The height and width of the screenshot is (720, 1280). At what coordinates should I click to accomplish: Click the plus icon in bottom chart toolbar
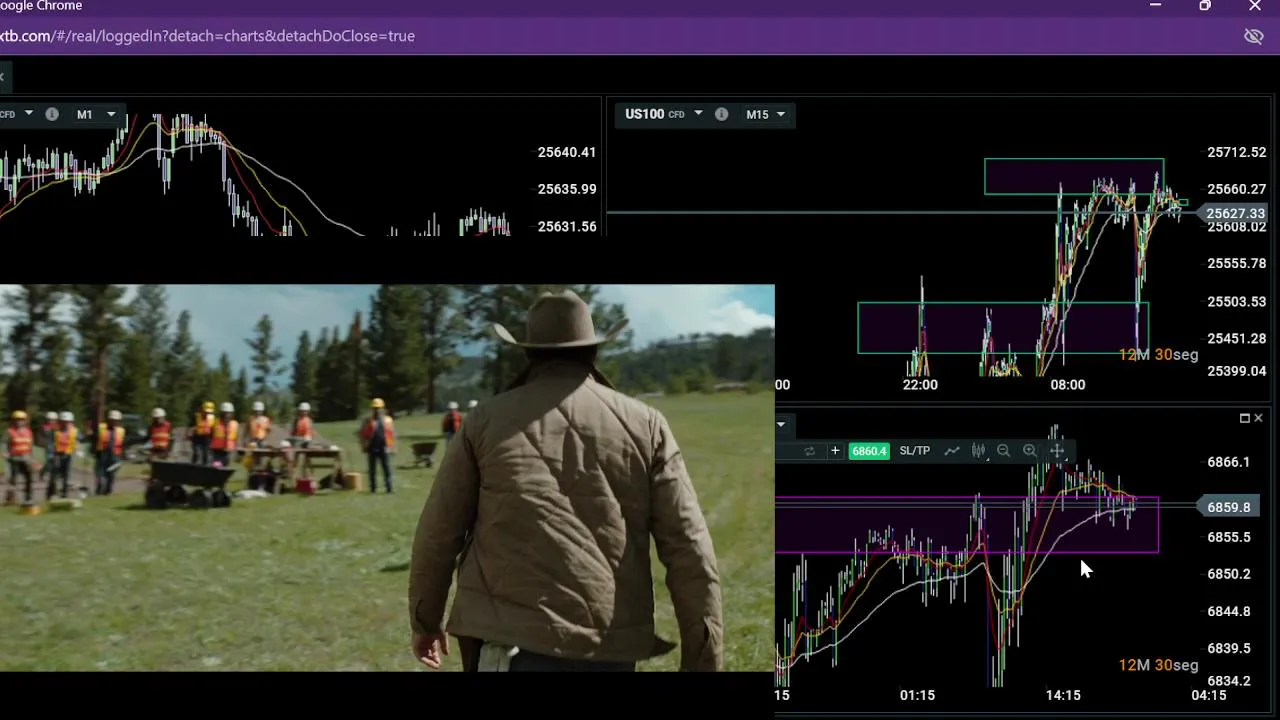(x=835, y=451)
